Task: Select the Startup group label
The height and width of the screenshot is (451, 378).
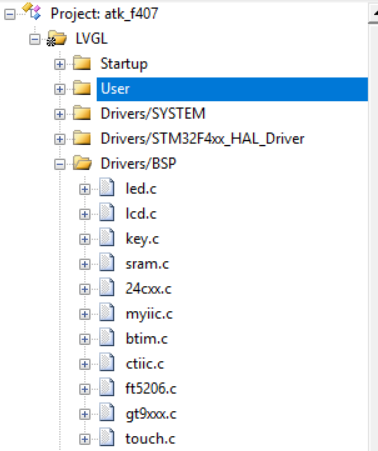Action: (124, 64)
